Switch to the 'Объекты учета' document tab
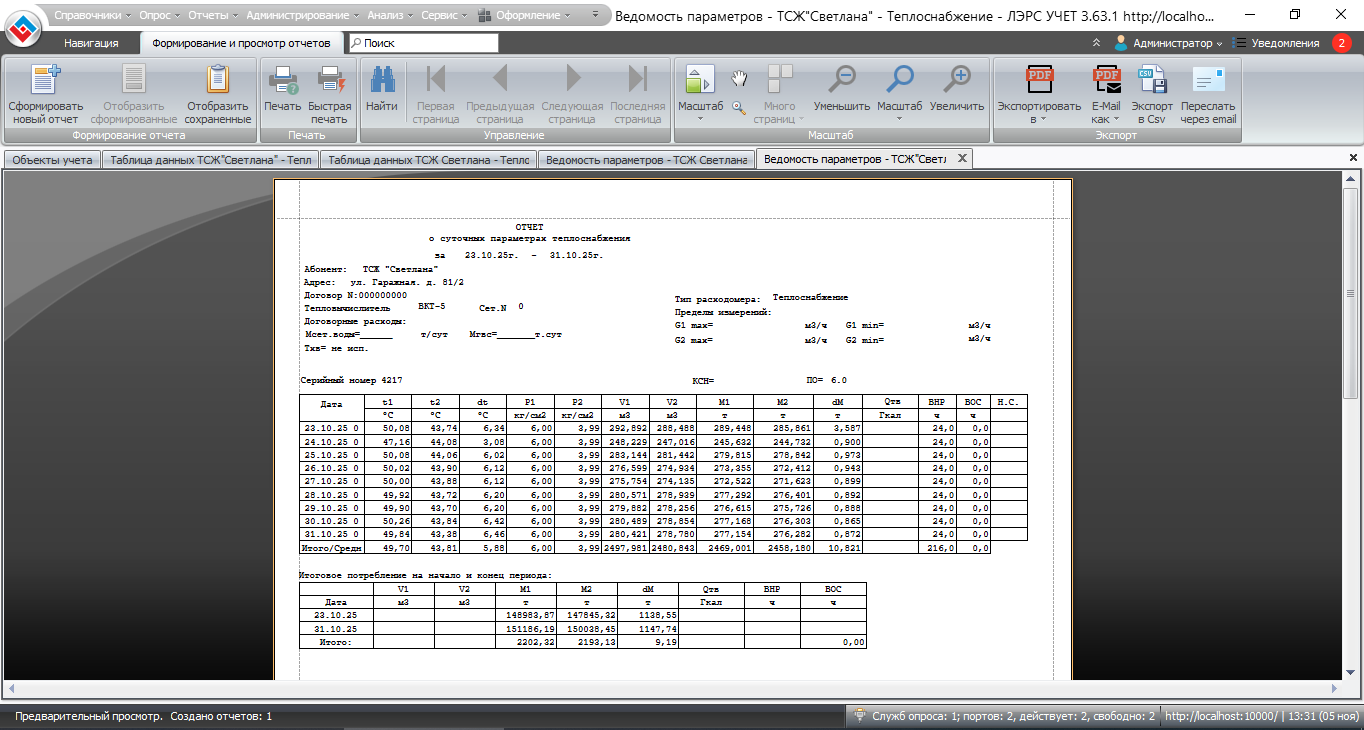Image resolution: width=1364 pixels, height=730 pixels. 53,159
